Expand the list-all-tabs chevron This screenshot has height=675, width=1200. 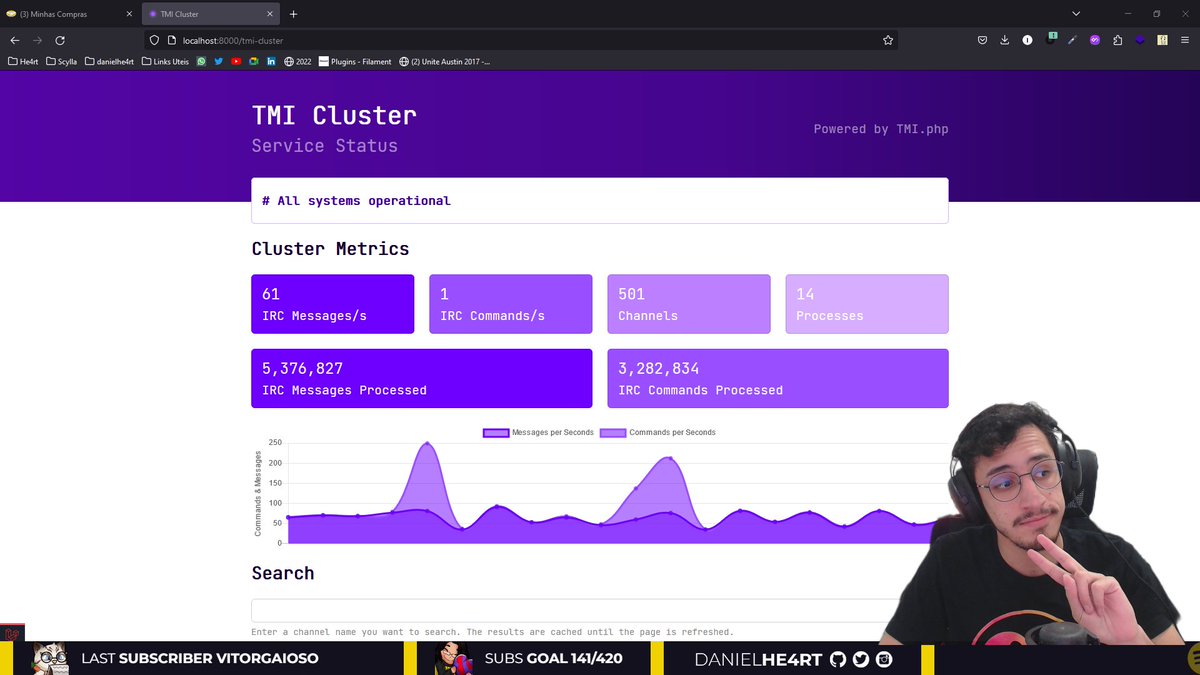pos(1076,14)
